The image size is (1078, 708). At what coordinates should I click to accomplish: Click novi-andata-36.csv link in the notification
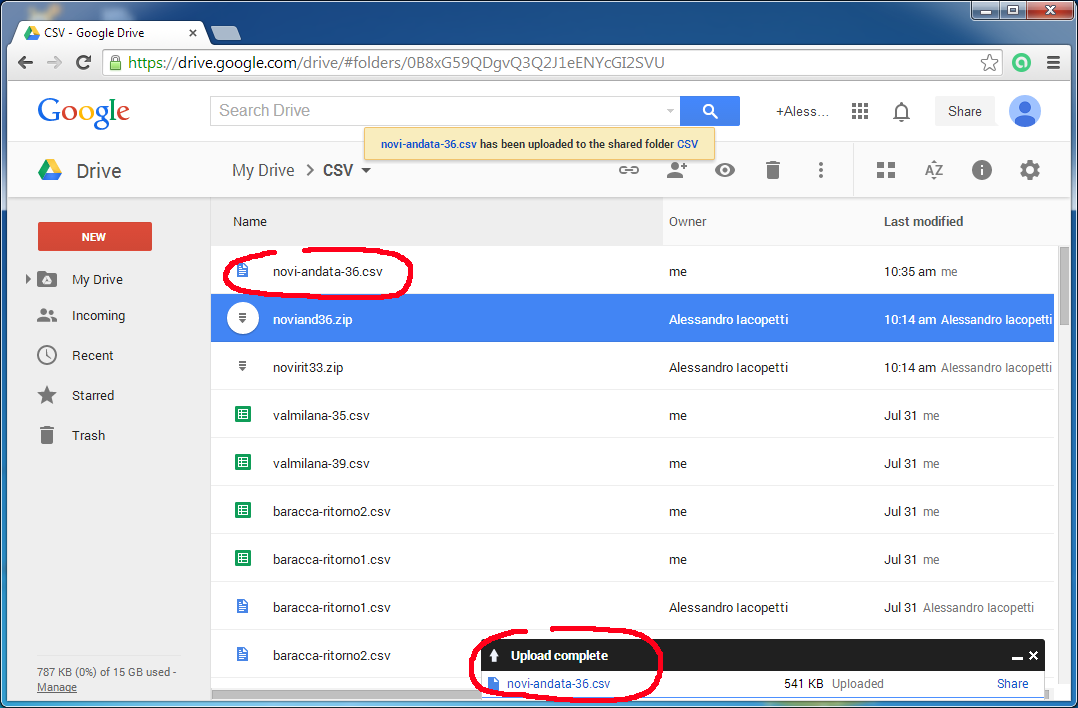pyautogui.click(x=428, y=144)
